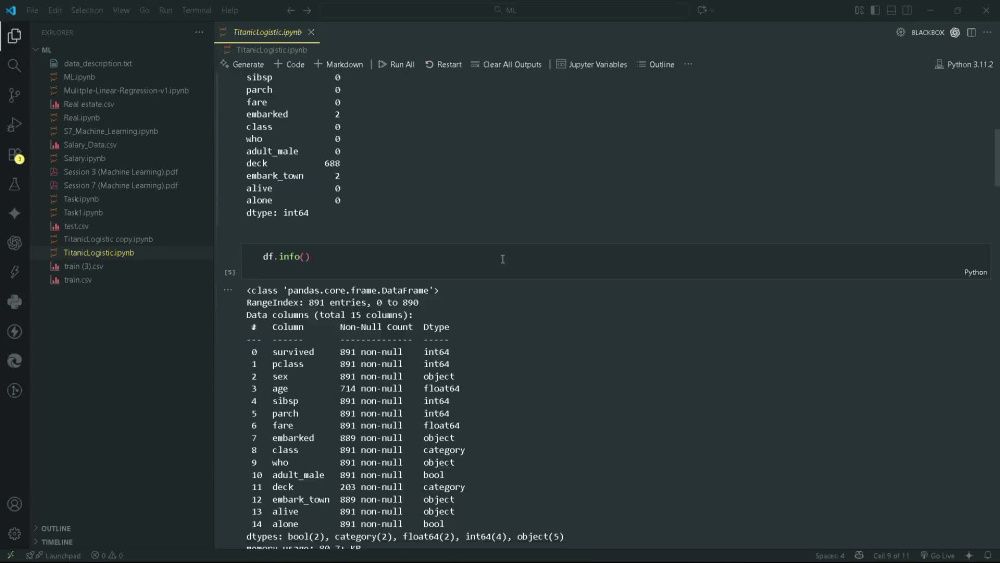
Task: Click BLACKBOX label in editor toolbar
Action: (927, 32)
